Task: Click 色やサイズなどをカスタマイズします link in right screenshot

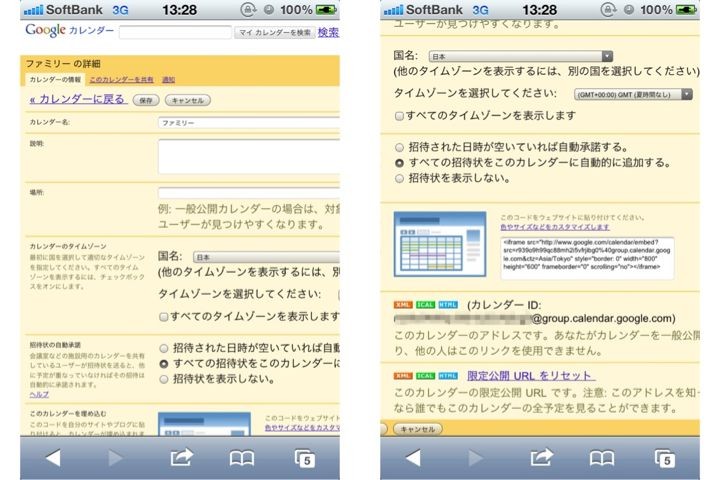Action: (555, 227)
